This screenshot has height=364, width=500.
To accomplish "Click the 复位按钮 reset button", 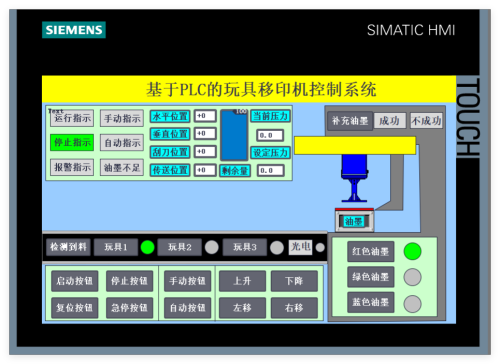I will click(x=75, y=308).
